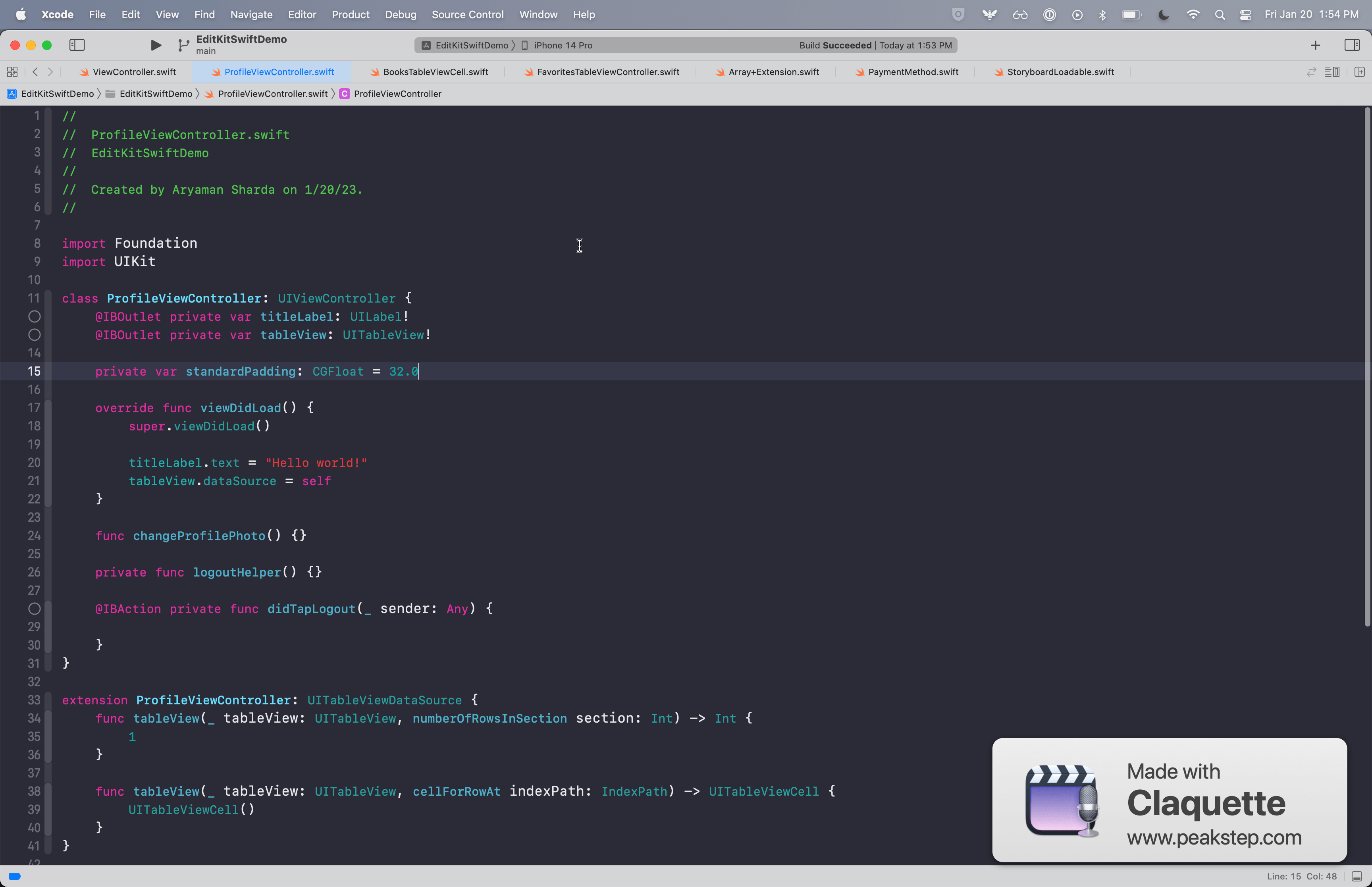
Task: Add an editor on the right
Action: click(1360, 72)
